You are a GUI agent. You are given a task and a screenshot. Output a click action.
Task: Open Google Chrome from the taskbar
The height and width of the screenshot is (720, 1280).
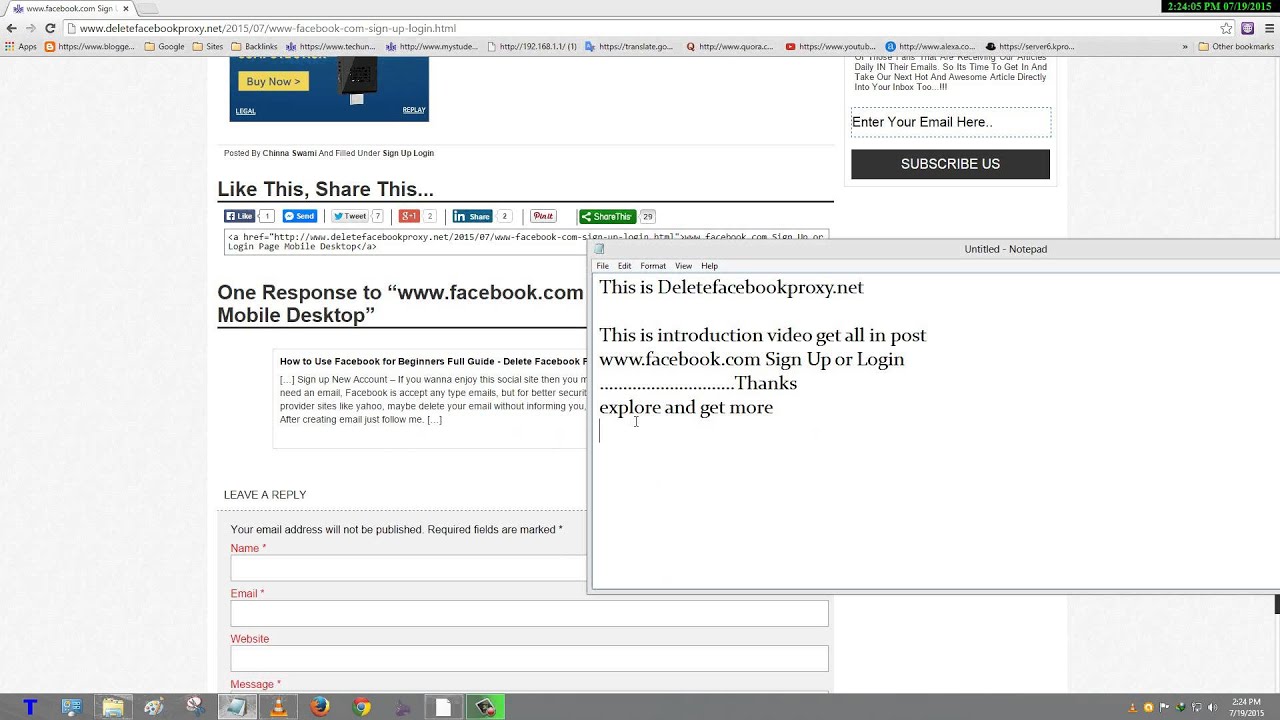361,707
